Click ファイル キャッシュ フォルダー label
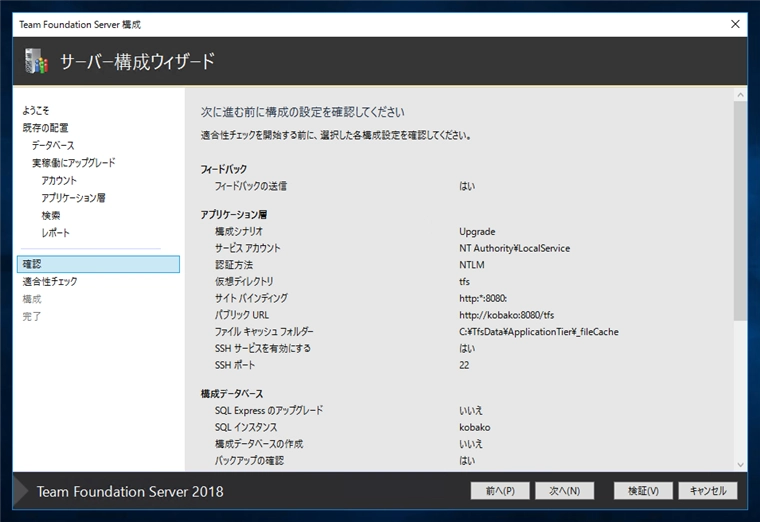Image resolution: width=760 pixels, height=522 pixels. [x=264, y=332]
